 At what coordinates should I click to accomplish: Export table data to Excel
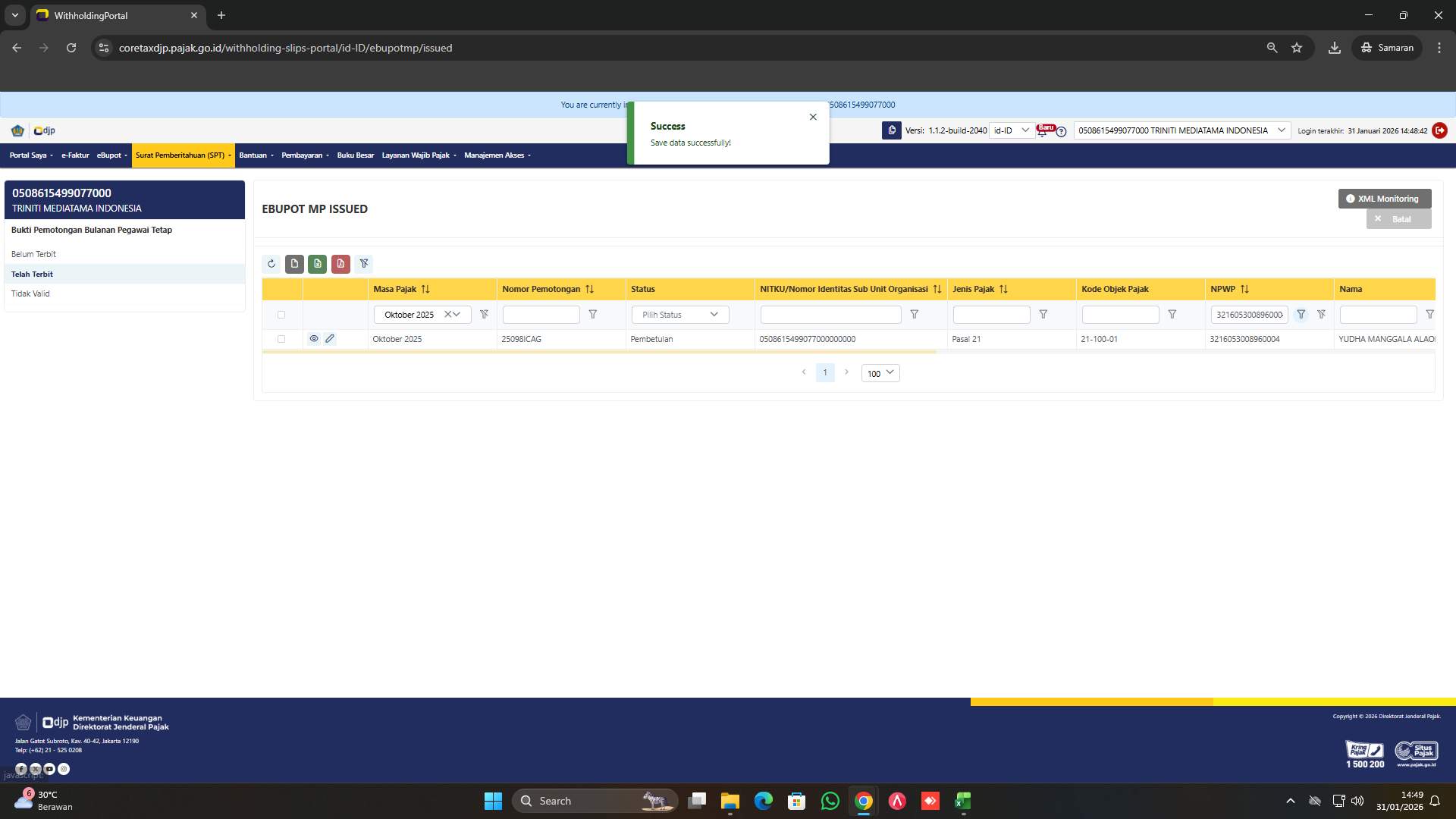coord(317,263)
